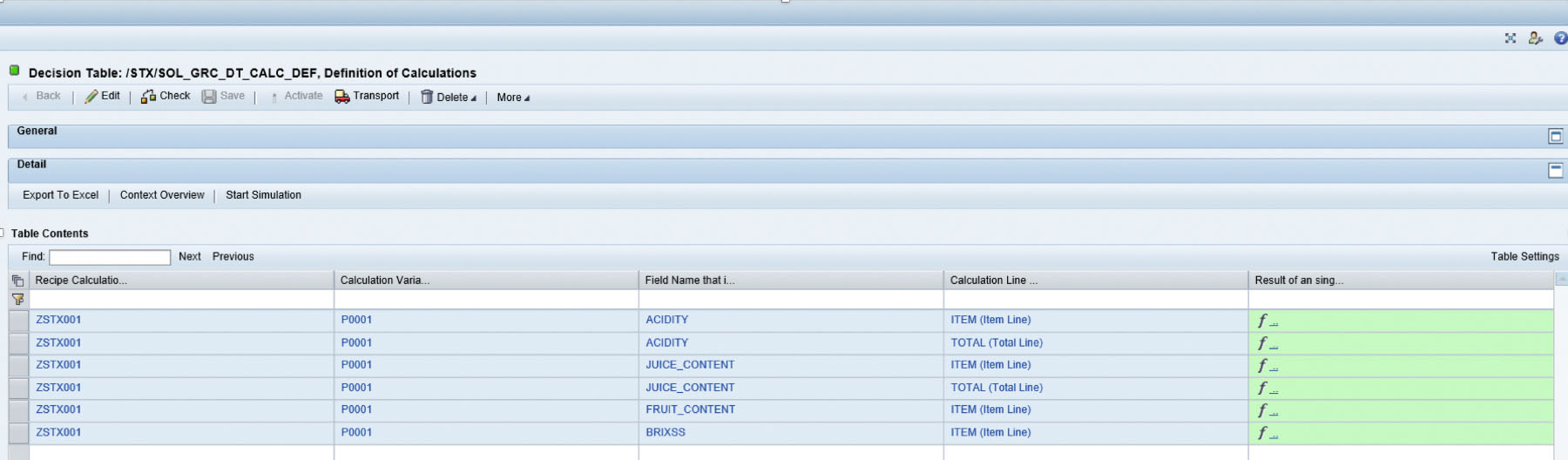Select the row for ACIDITY ITEM line
This screenshot has width=1568, height=460.
(x=18, y=321)
